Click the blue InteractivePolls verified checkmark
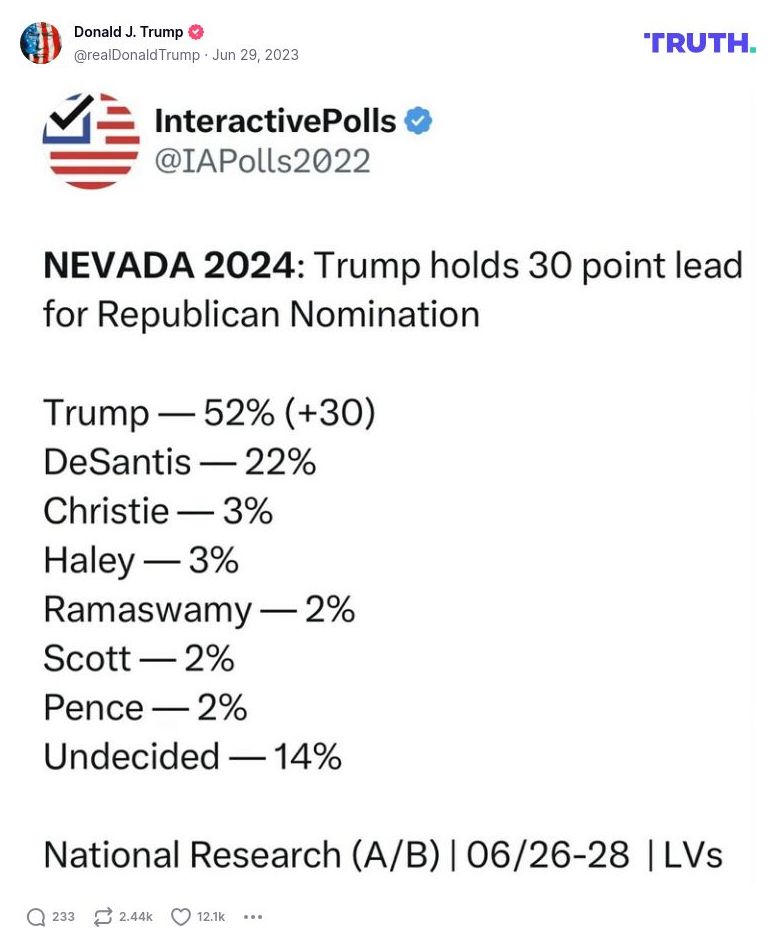 pyautogui.click(x=418, y=121)
